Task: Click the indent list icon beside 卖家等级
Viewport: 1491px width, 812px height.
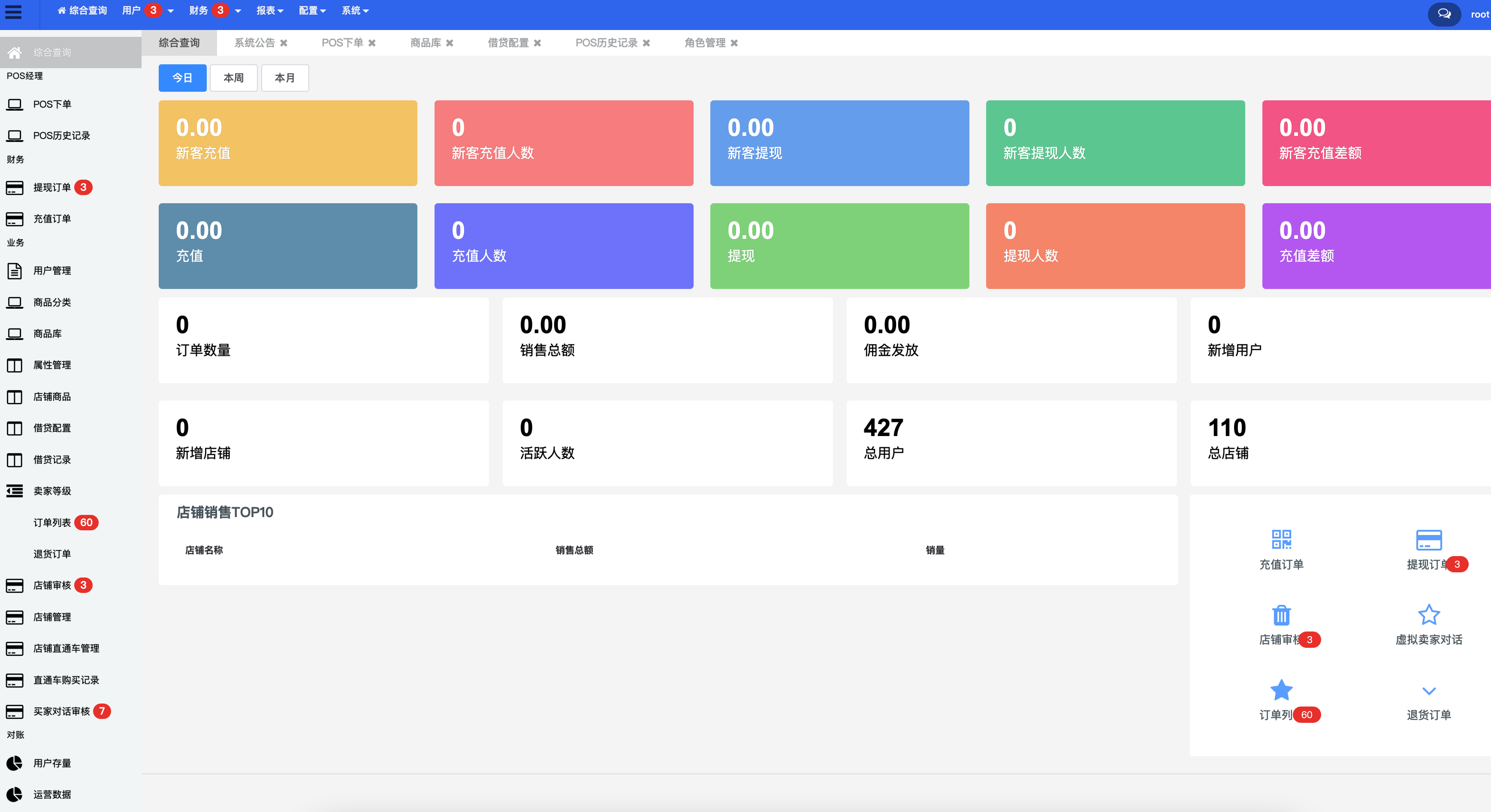Action: (15, 491)
